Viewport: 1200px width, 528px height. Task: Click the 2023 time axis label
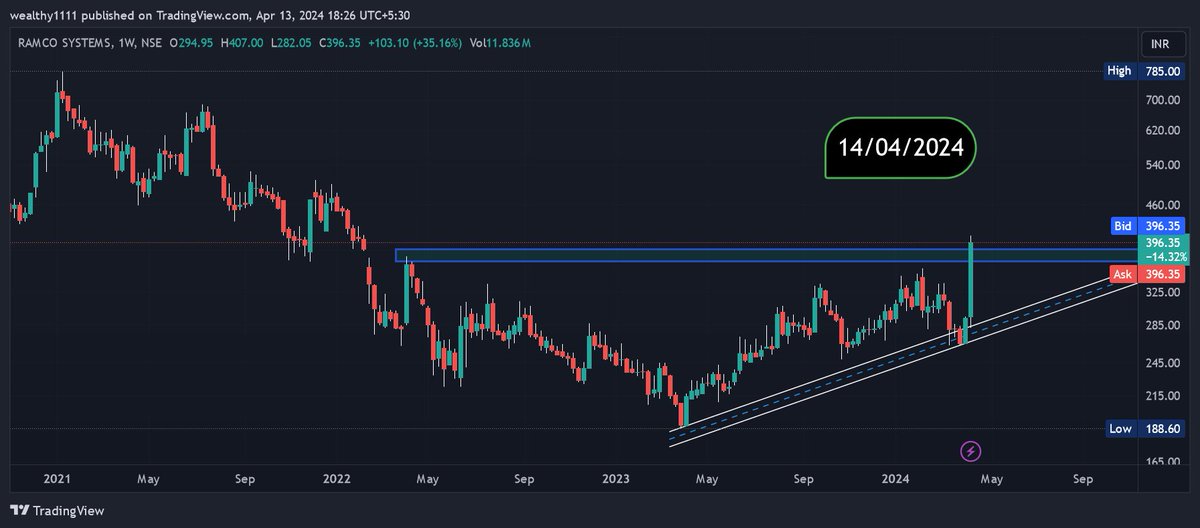[616, 480]
